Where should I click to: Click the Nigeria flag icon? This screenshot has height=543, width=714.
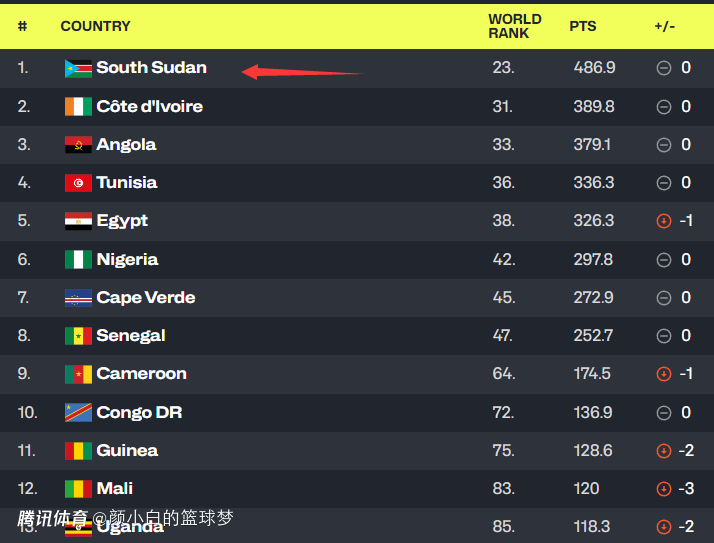click(78, 260)
